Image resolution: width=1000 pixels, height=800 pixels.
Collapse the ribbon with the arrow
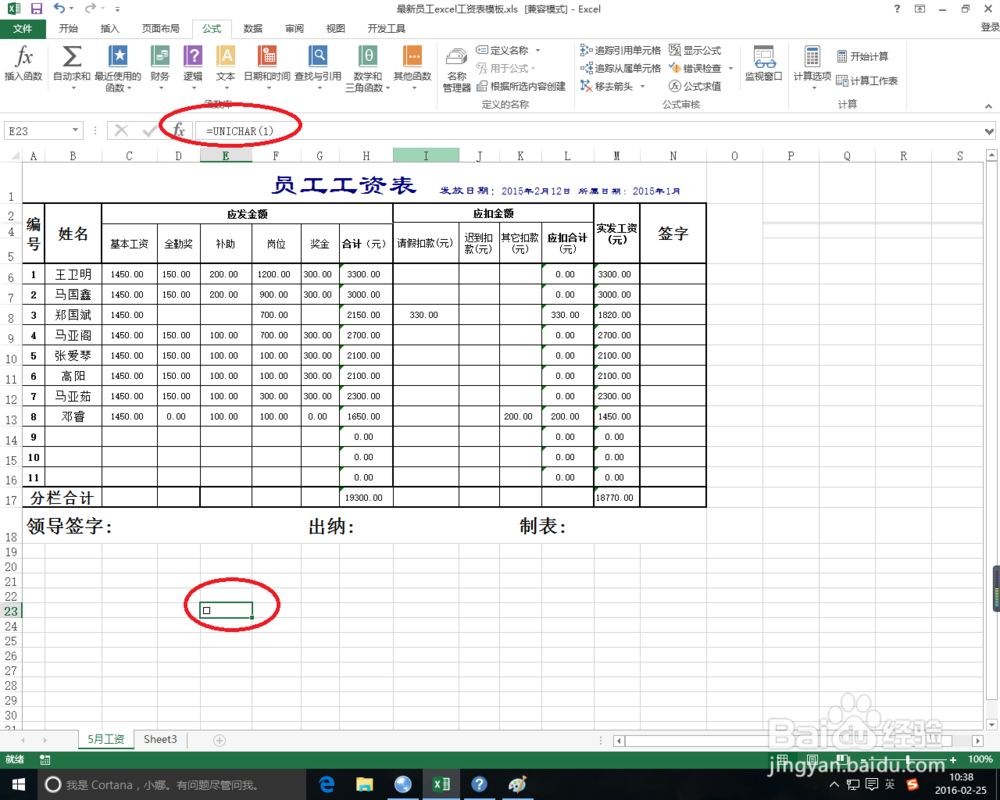[x=989, y=106]
